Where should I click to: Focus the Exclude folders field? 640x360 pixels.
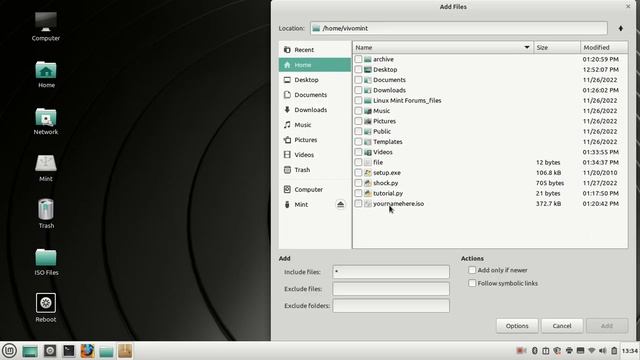391,306
